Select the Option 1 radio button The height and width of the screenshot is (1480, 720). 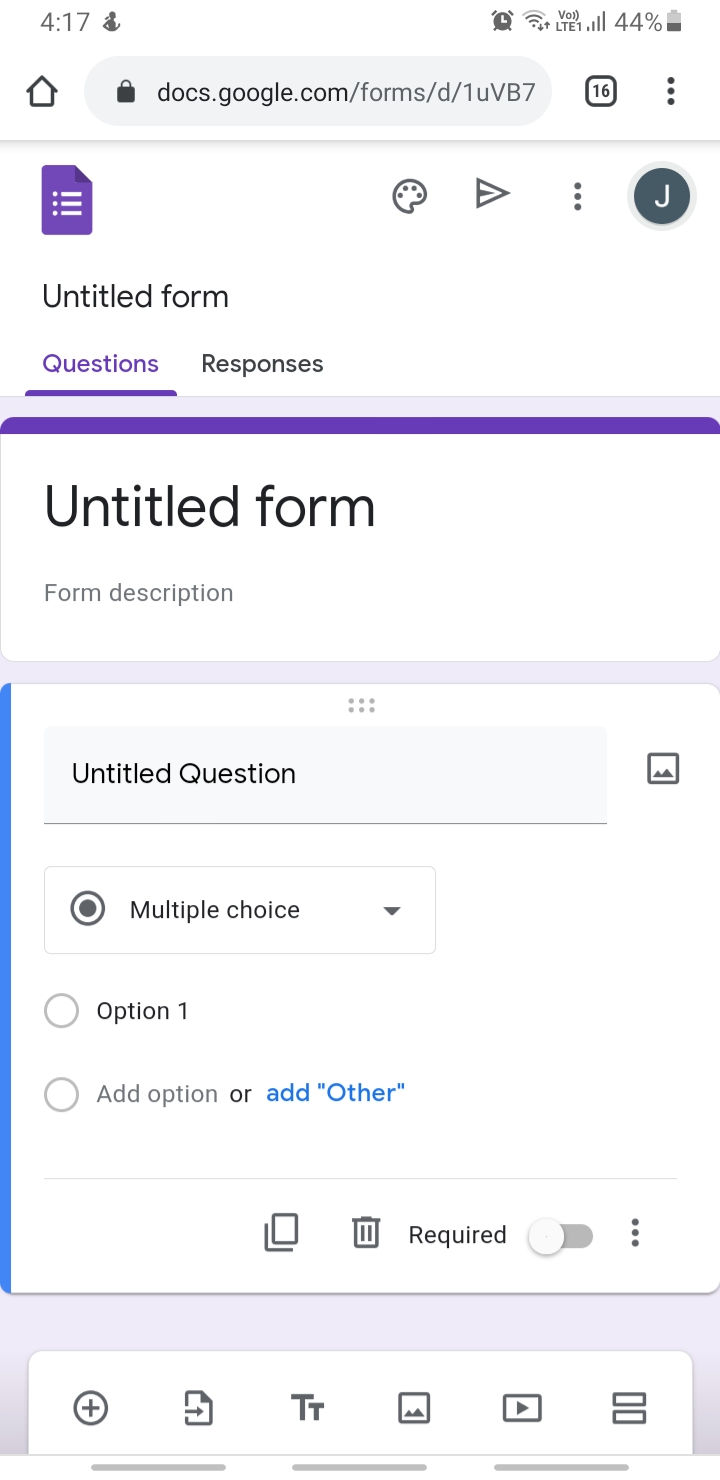[62, 1011]
